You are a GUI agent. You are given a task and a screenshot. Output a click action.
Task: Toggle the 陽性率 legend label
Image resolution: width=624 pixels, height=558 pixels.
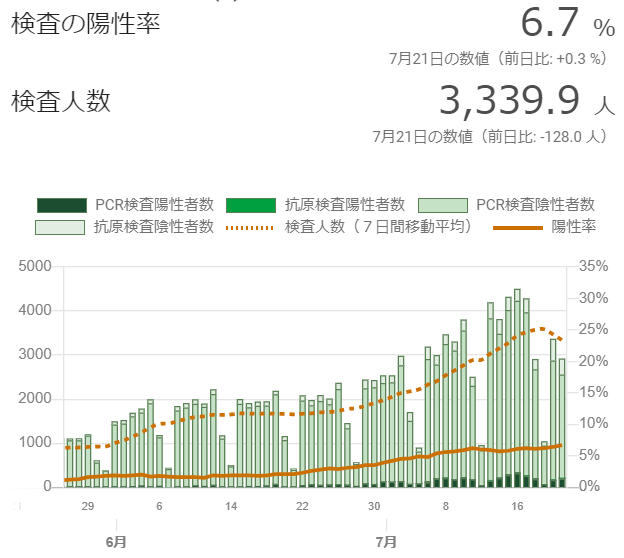pos(574,227)
